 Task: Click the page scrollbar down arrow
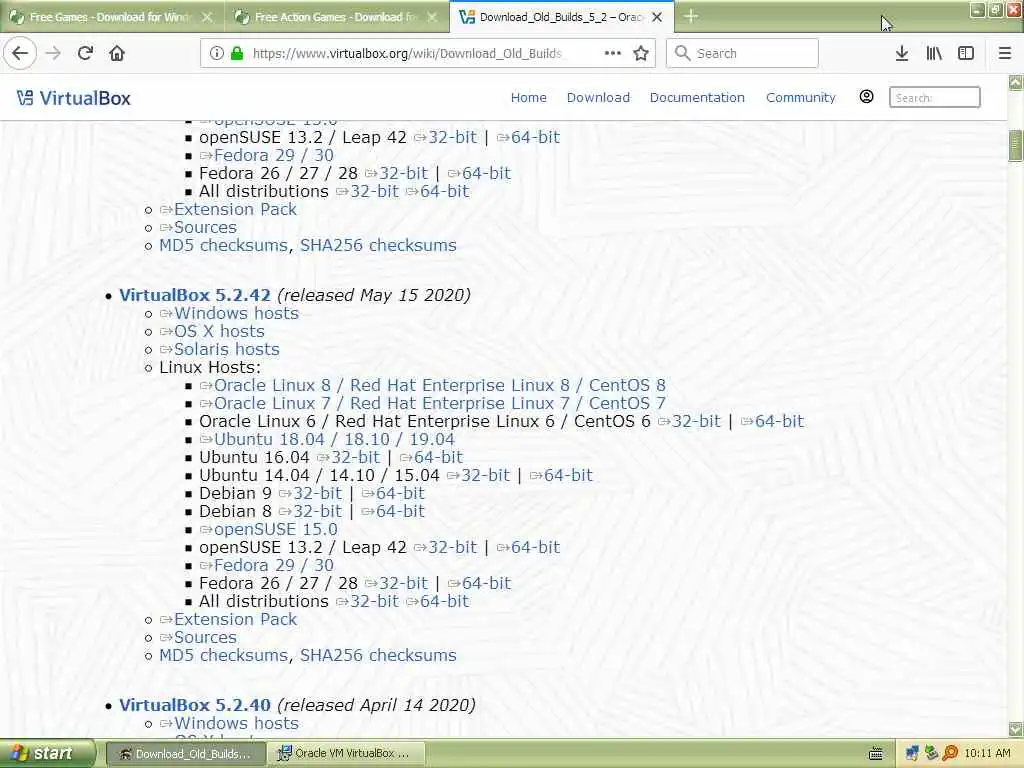(x=1016, y=729)
